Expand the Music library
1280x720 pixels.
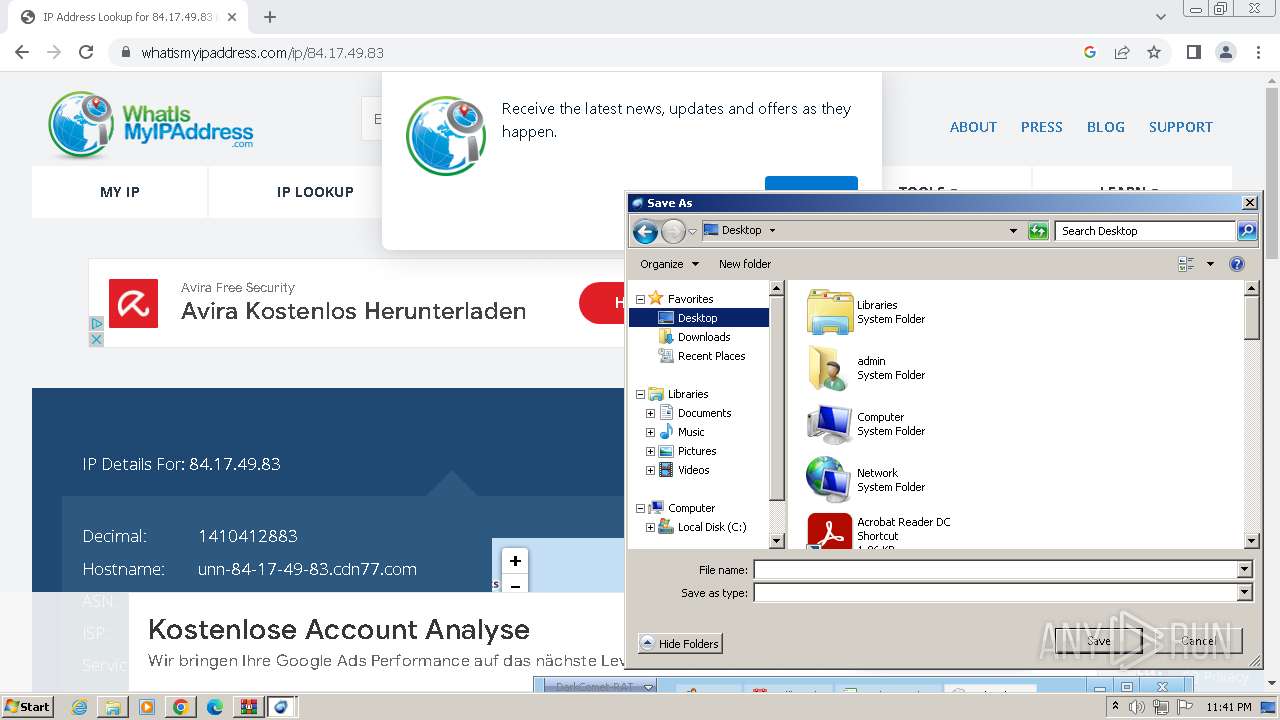650,432
